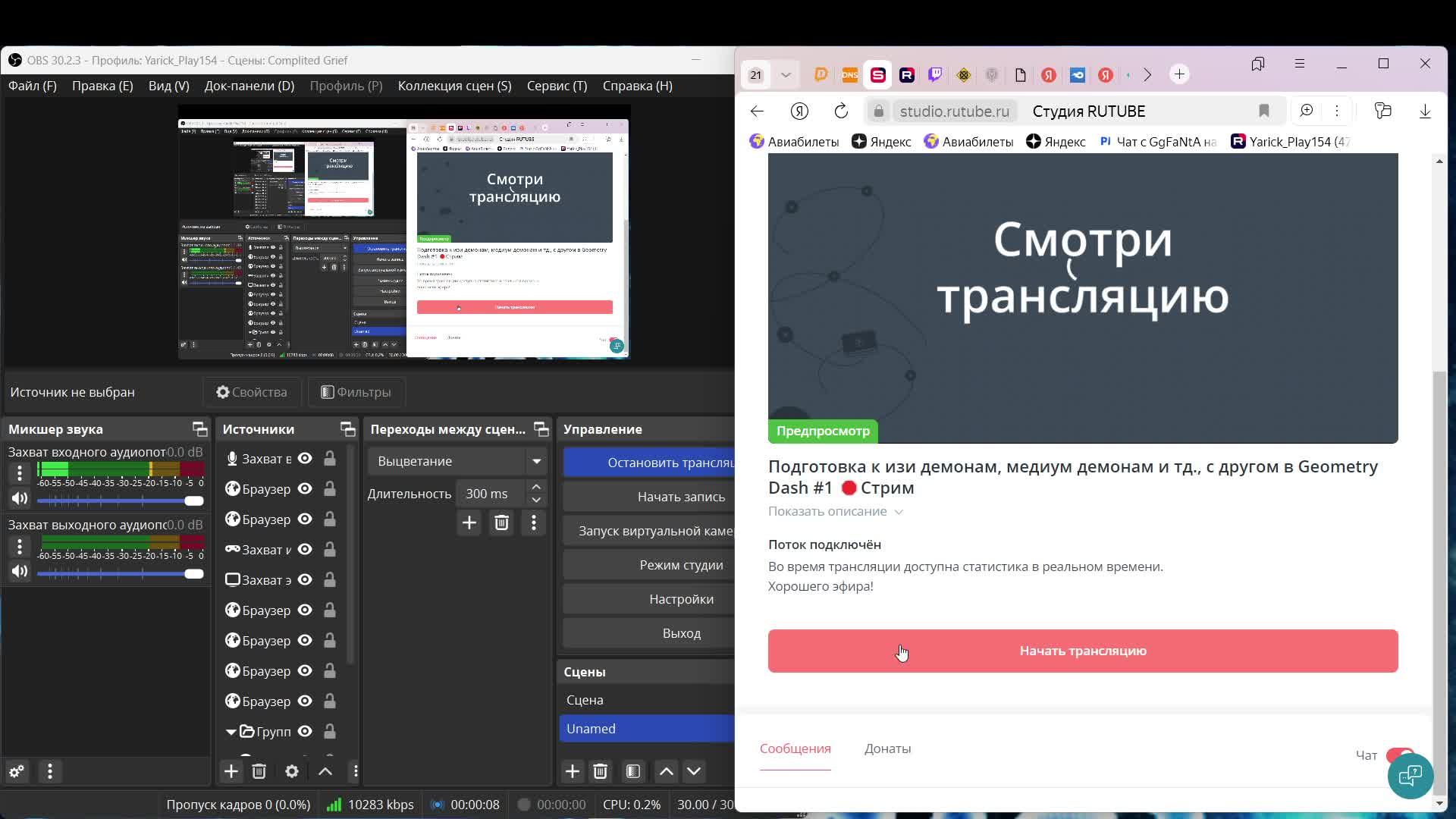
Task: Open the Сервис (T) menu
Action: [x=557, y=86]
